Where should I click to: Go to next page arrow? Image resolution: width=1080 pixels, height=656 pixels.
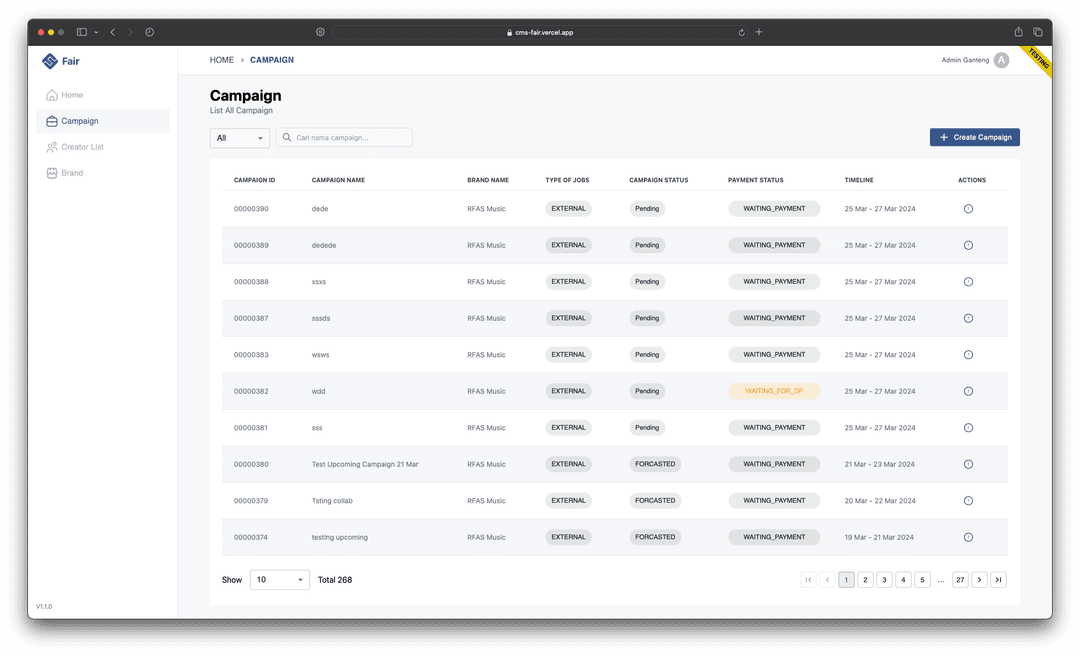(979, 580)
